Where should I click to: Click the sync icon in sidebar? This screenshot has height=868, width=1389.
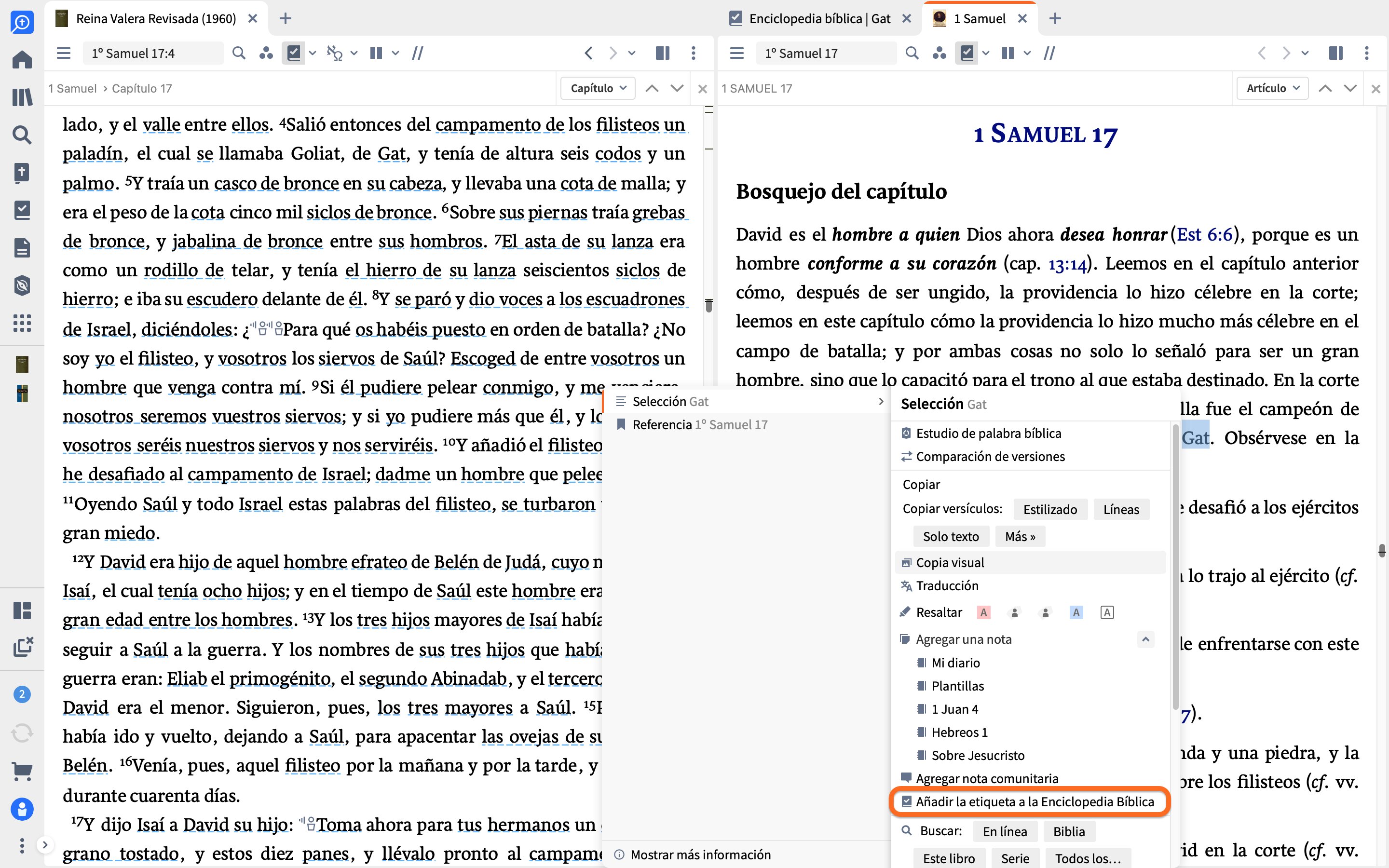[x=22, y=733]
